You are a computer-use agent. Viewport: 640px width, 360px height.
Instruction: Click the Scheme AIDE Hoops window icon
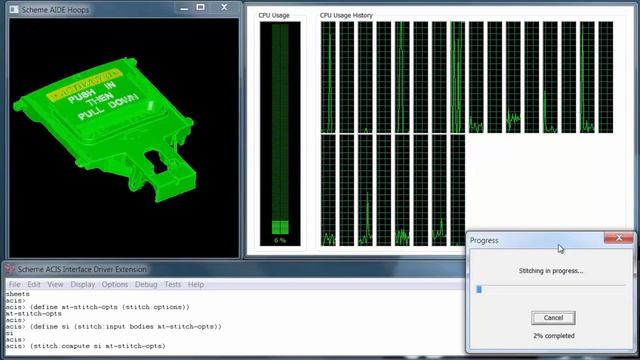(x=13, y=9)
